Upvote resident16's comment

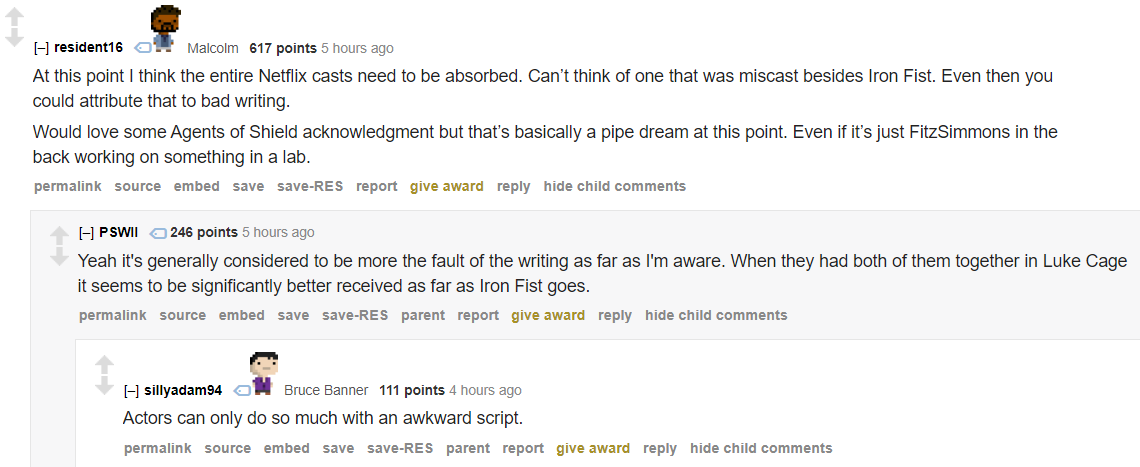pyautogui.click(x=15, y=17)
